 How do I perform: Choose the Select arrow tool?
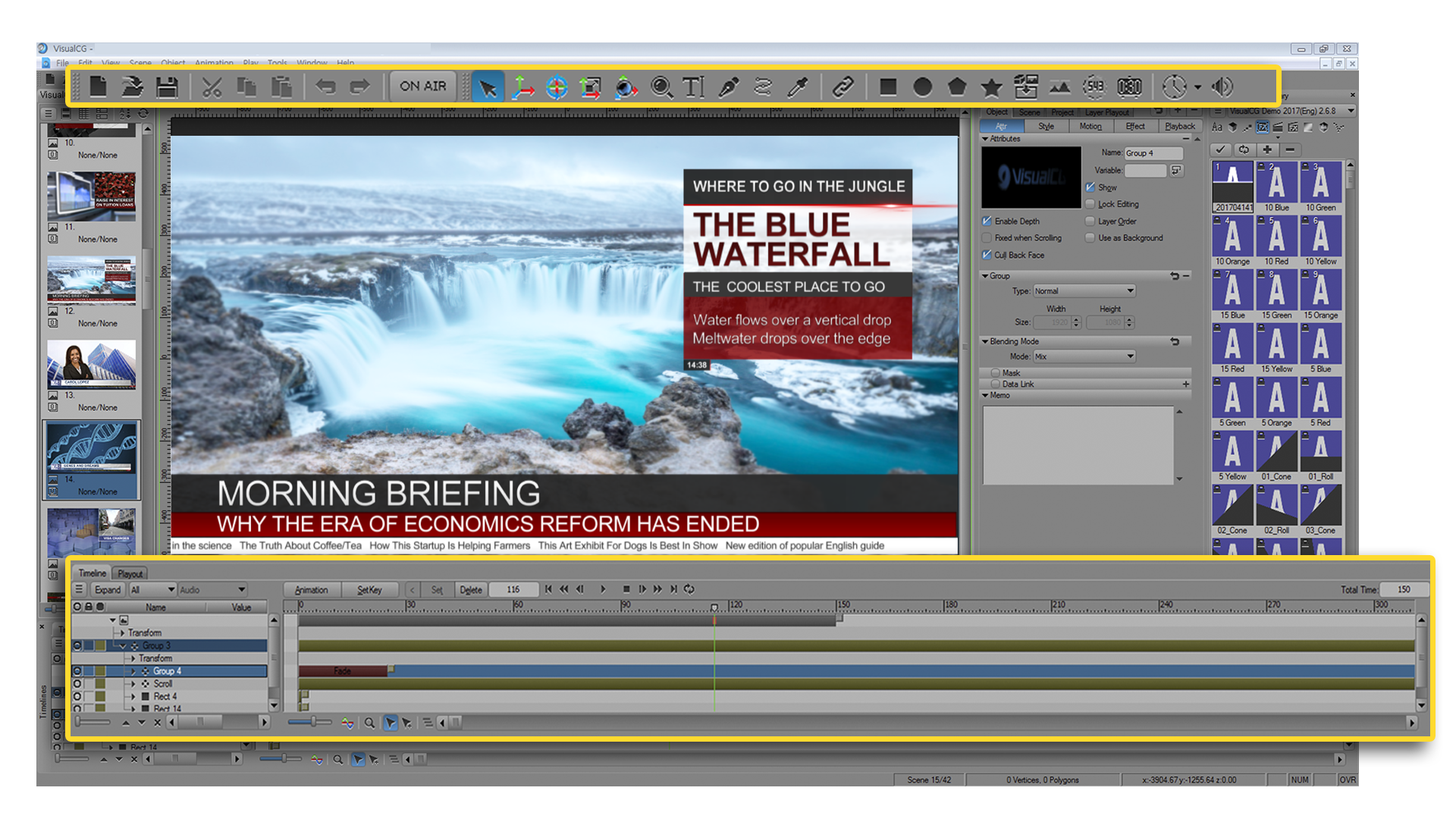488,86
